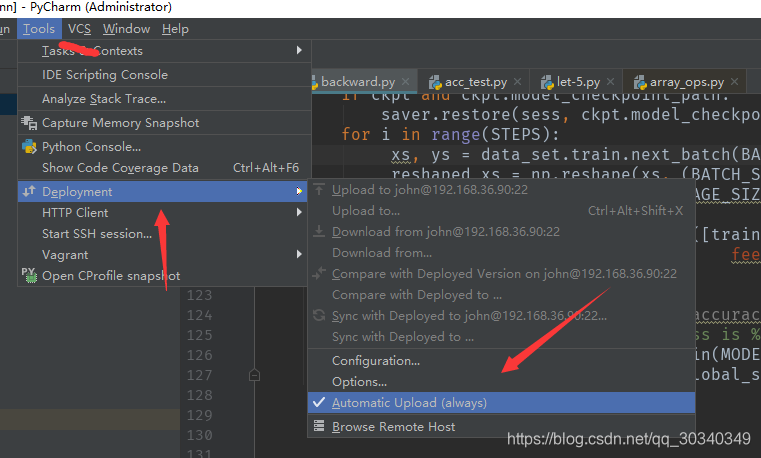Close the backward.py tab
Viewport: 761px width, 458px height.
406,82
